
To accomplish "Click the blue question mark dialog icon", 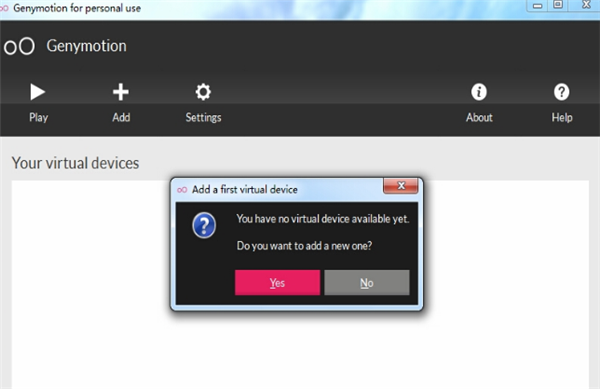I will coord(204,225).
